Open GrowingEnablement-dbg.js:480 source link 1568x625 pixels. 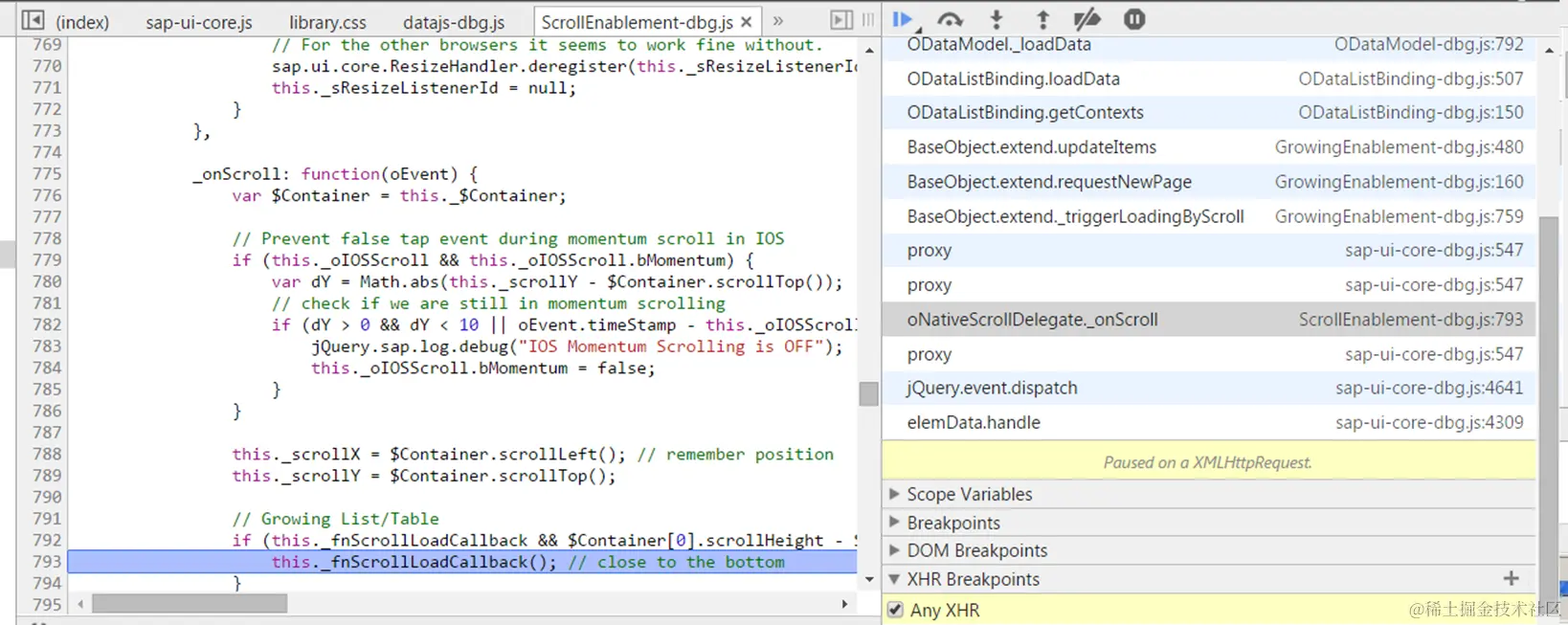[x=1399, y=147]
